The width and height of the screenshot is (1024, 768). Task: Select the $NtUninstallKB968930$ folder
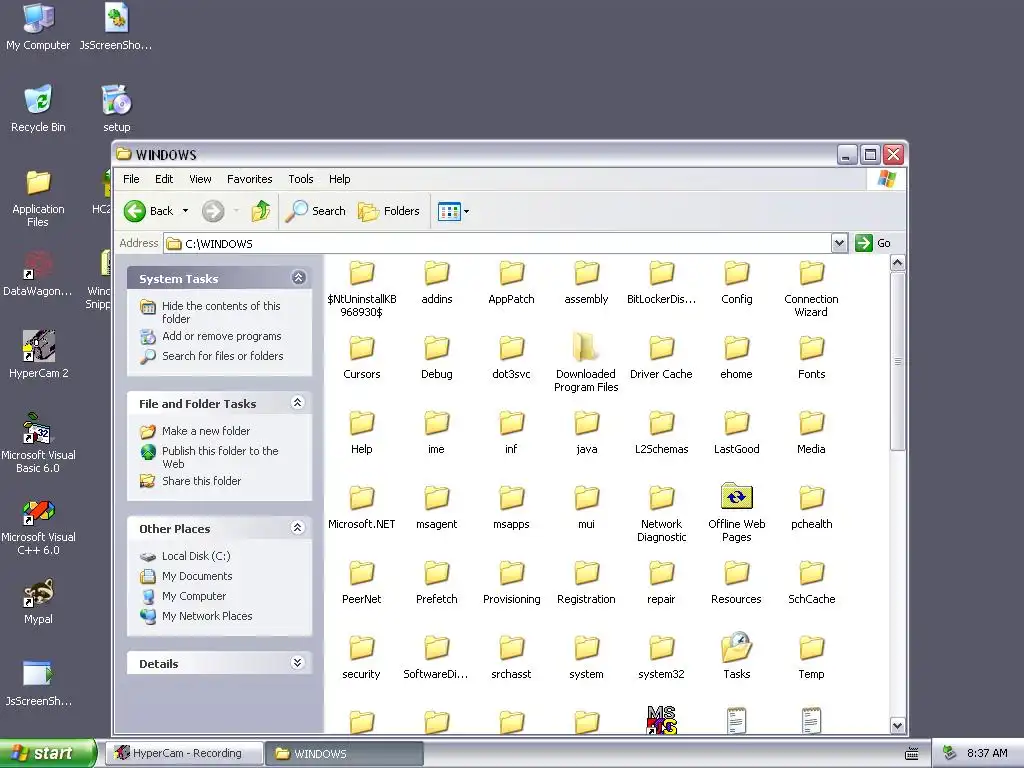361,287
